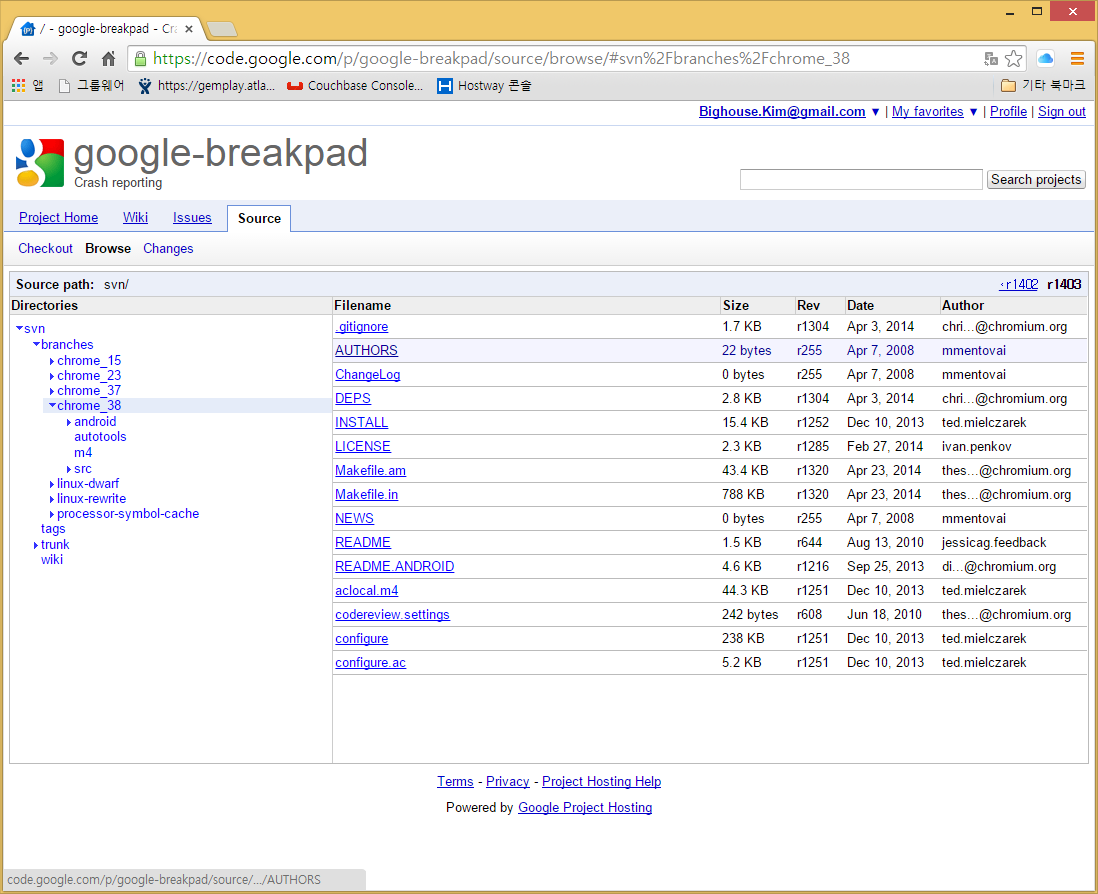Select the autotools directory
Screen dimensions: 1098x894
[x=100, y=437]
